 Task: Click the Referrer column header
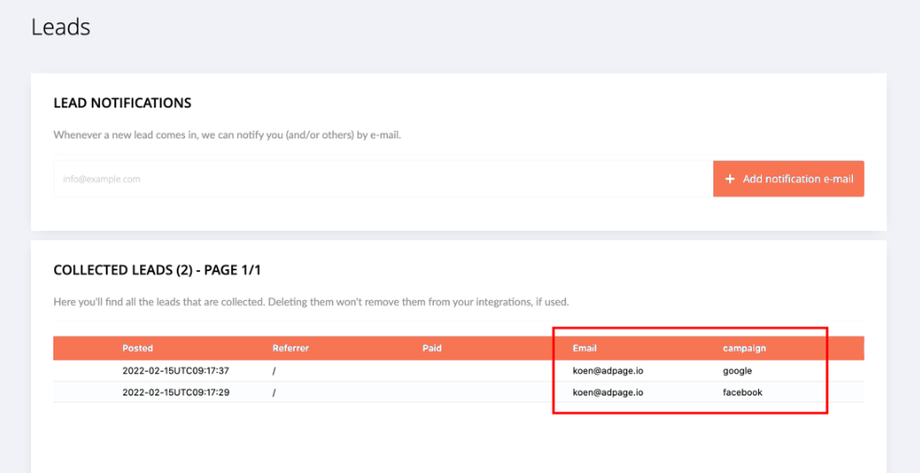tap(290, 348)
